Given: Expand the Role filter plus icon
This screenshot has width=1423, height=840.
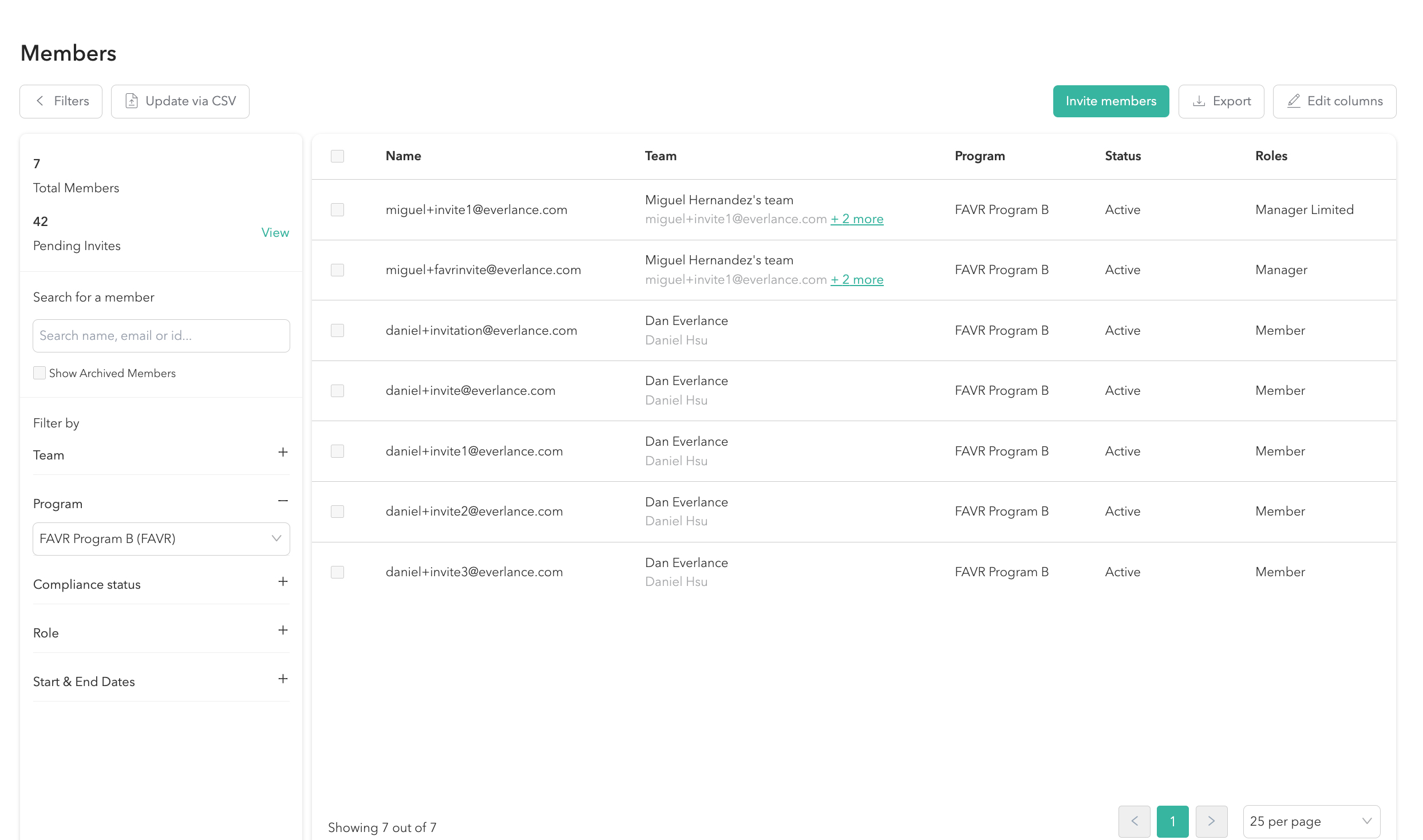Looking at the screenshot, I should 283,631.
